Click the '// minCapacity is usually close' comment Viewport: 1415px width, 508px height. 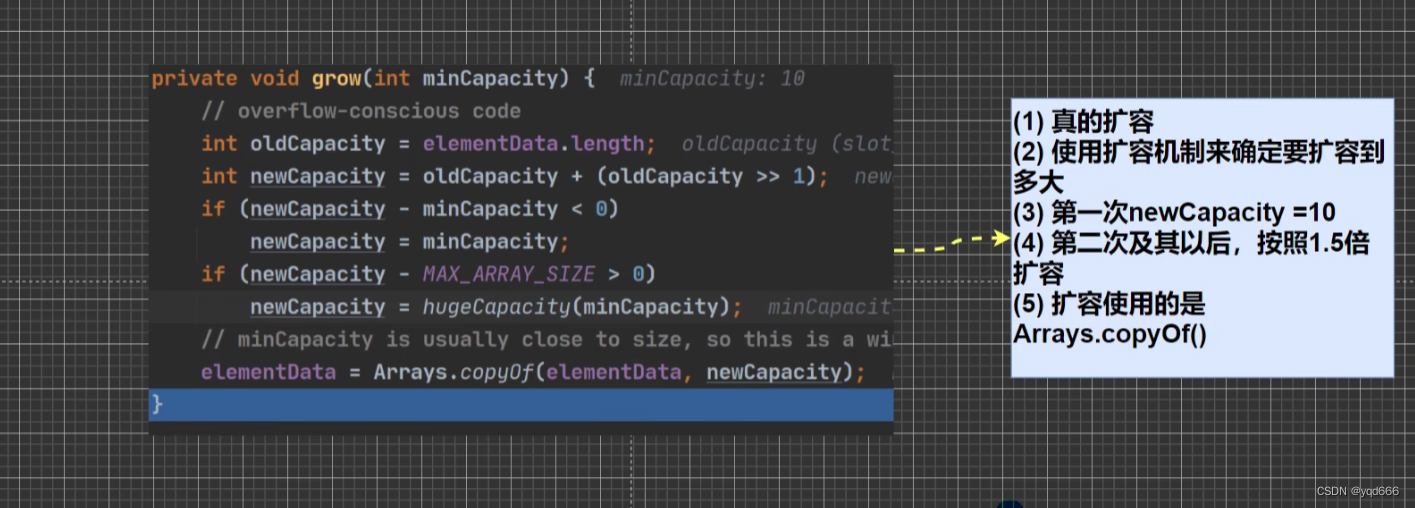pyautogui.click(x=546, y=339)
